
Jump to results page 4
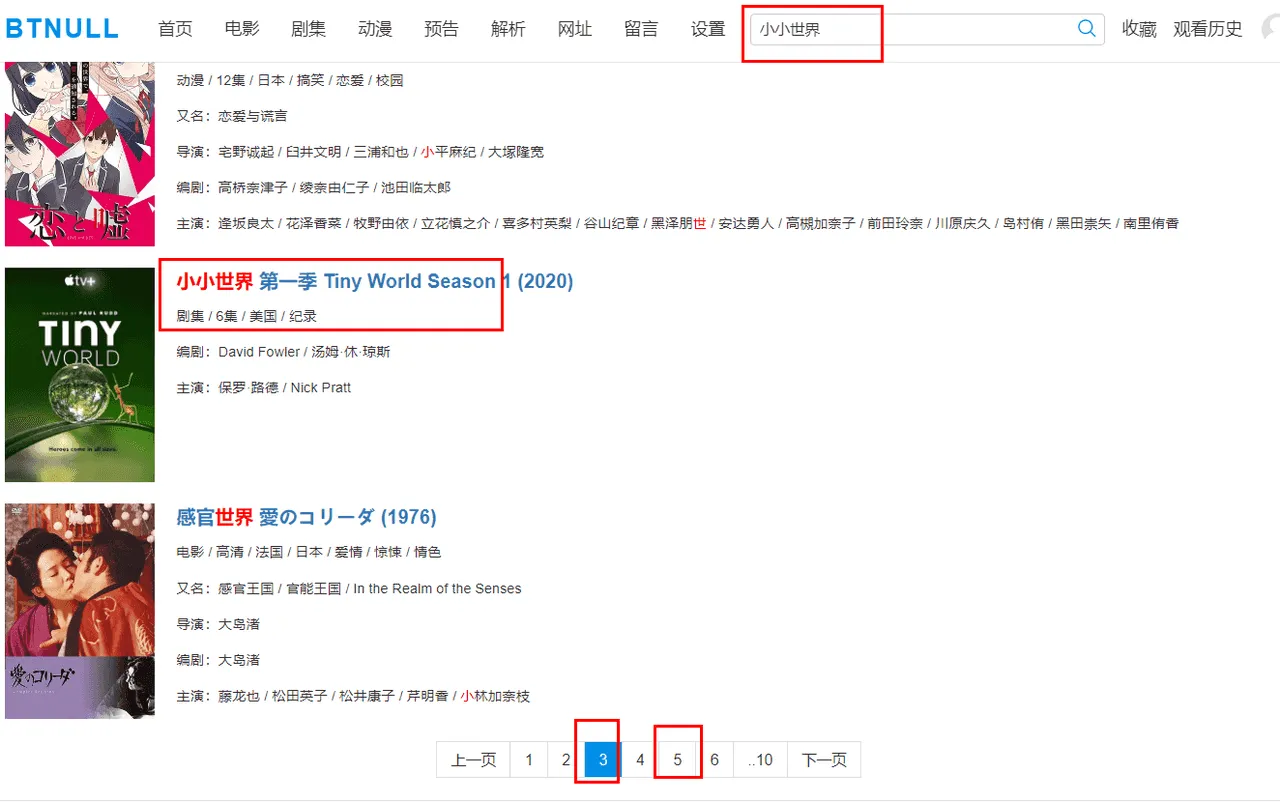click(x=640, y=760)
